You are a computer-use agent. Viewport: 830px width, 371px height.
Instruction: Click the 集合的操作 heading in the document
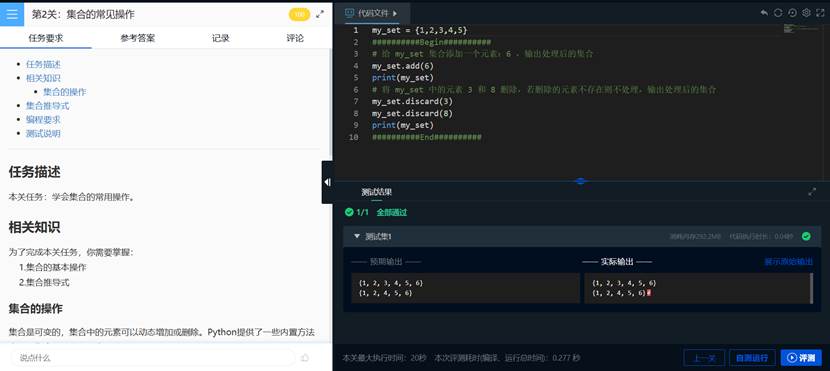click(35, 309)
